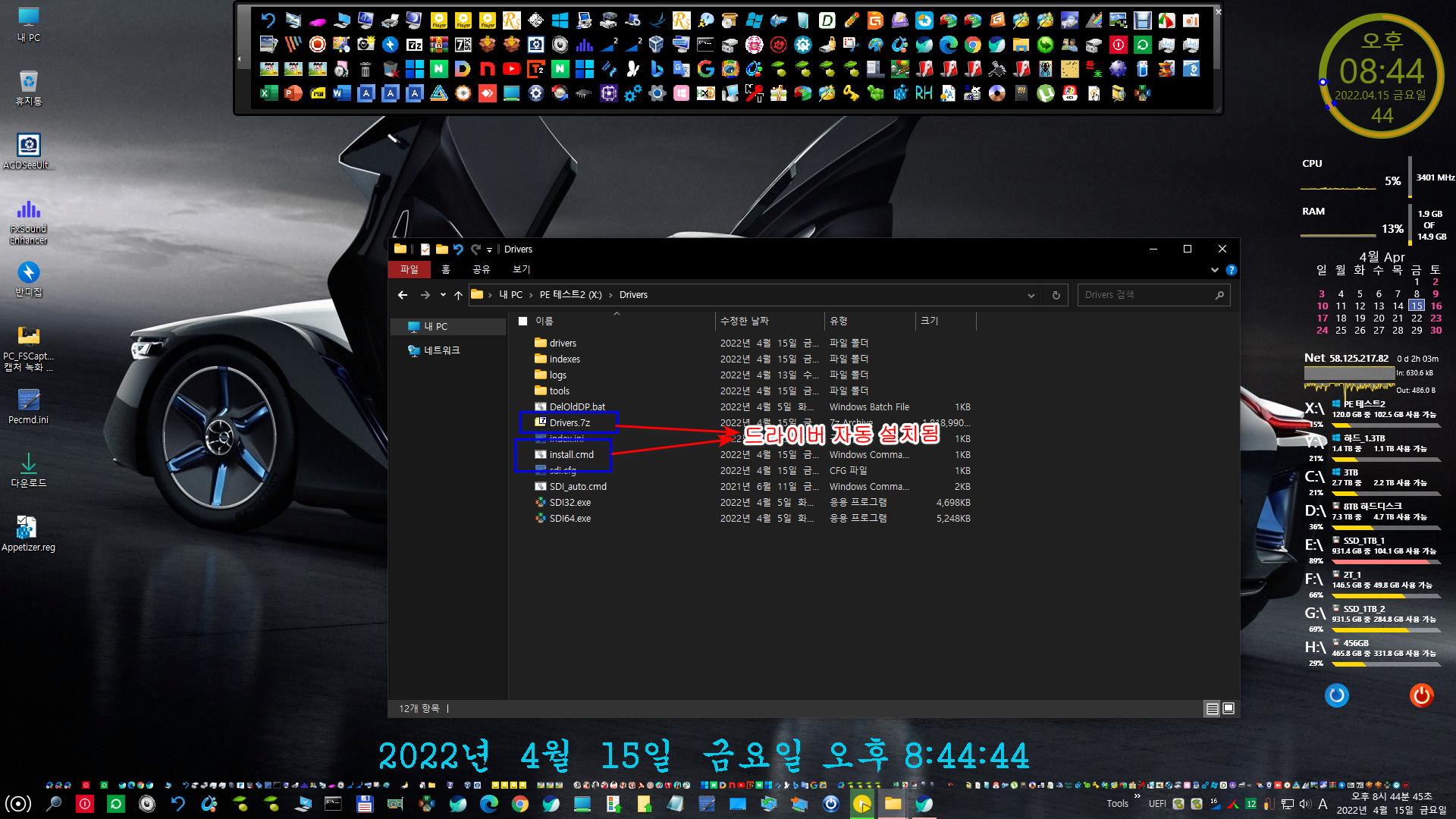Open the Daum D icon in launcher
Image resolution: width=1456 pixels, height=819 pixels.
(x=463, y=69)
